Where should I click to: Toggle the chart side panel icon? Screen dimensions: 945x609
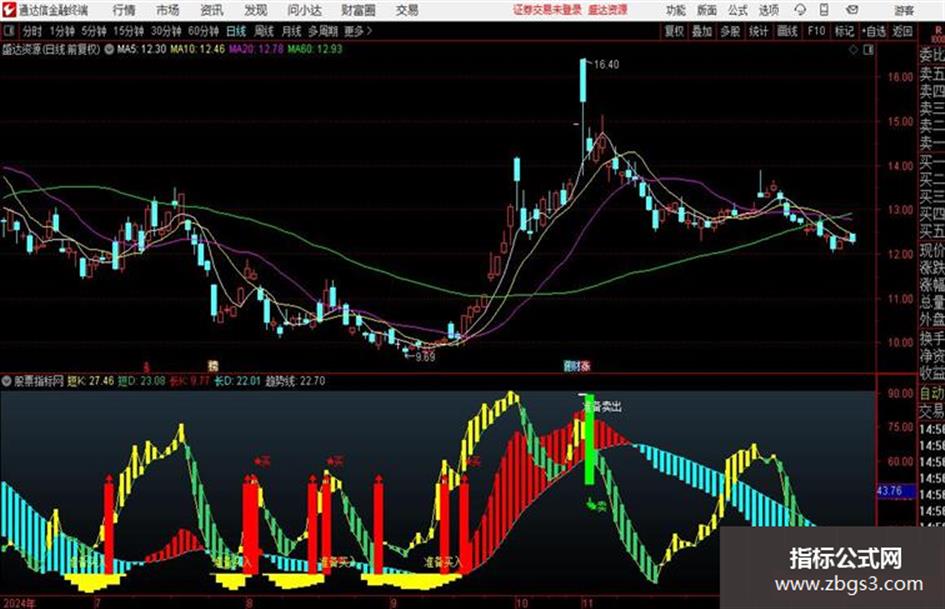point(868,50)
